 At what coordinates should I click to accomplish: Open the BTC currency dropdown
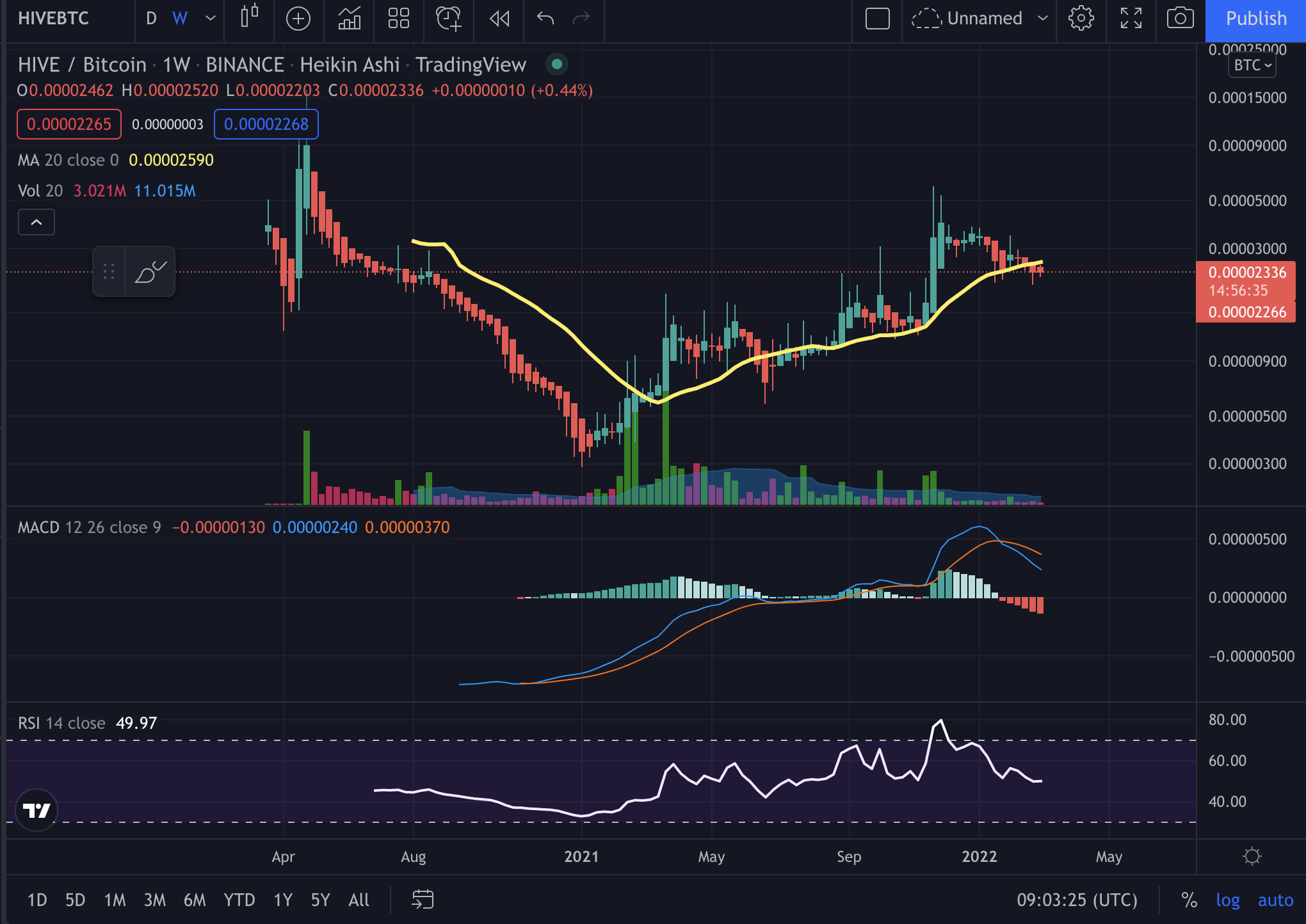pos(1252,65)
